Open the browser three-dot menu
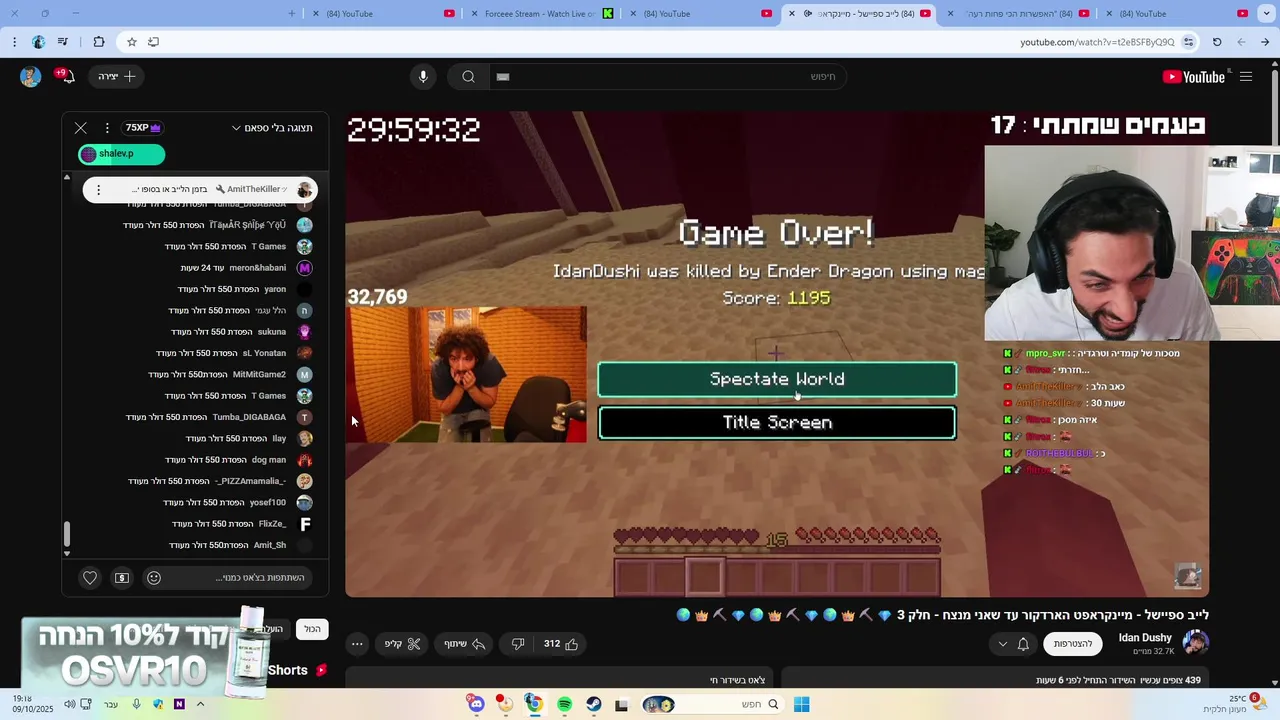This screenshot has width=1280, height=720. (x=14, y=42)
